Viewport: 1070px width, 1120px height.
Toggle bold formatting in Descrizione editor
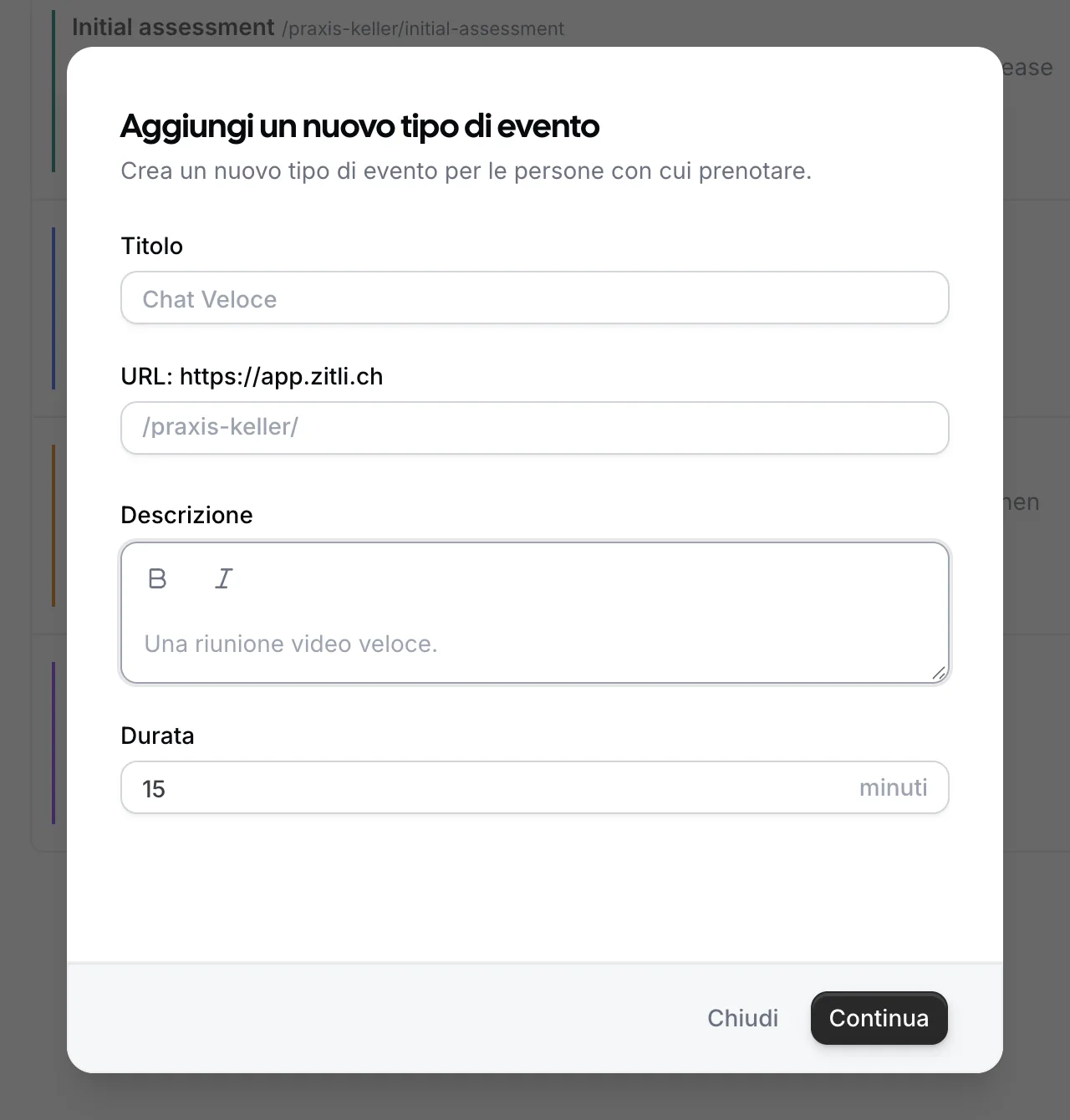pyautogui.click(x=157, y=578)
